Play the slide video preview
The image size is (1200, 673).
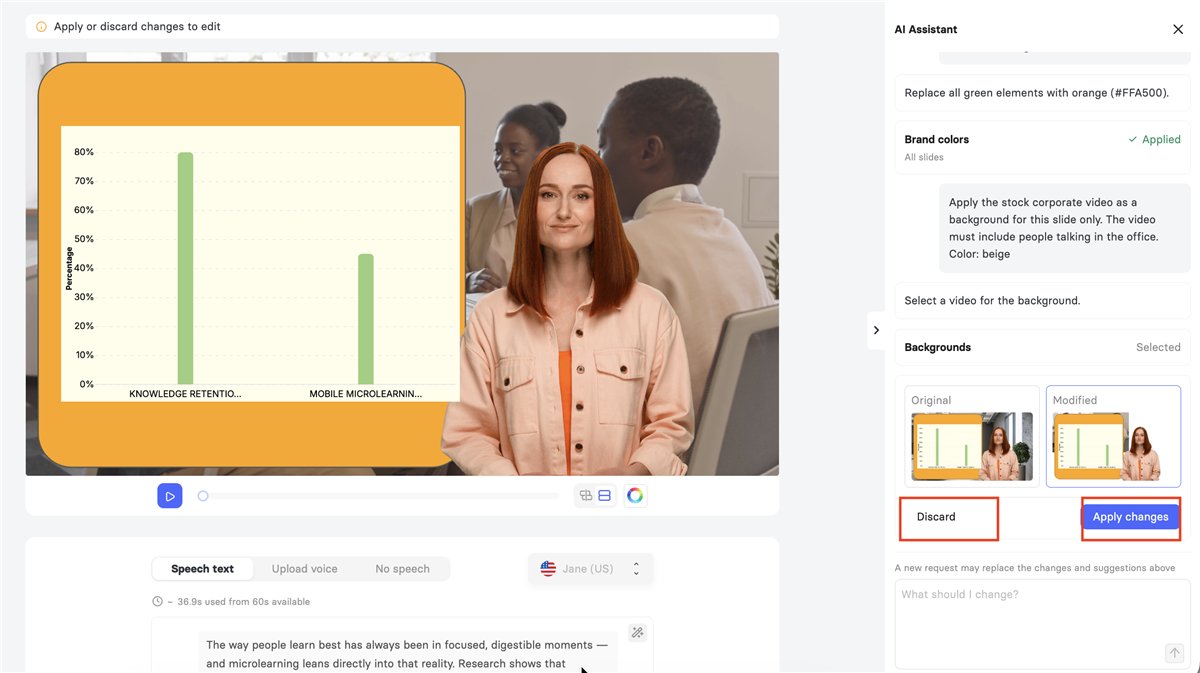point(170,495)
